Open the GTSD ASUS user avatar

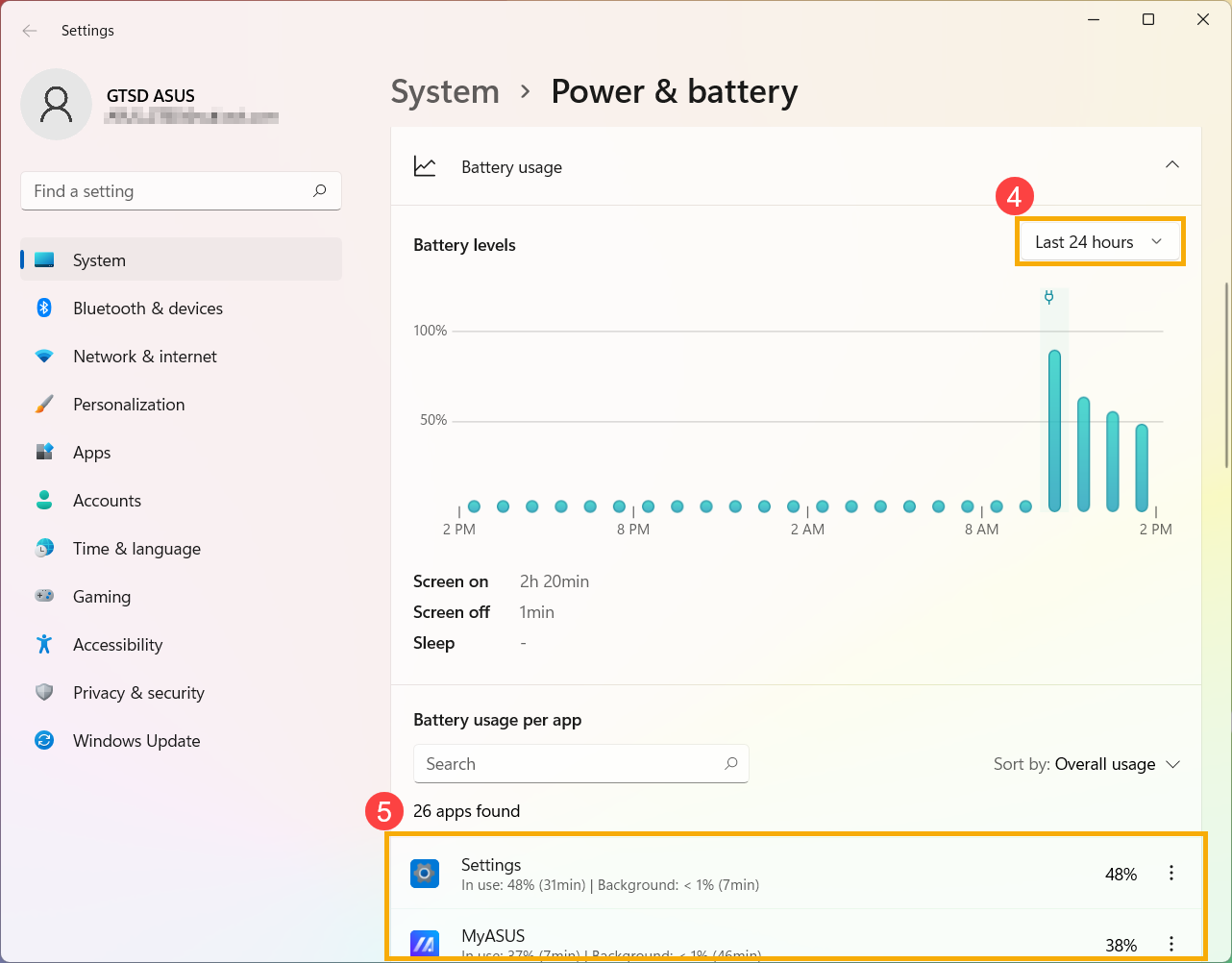[57, 104]
